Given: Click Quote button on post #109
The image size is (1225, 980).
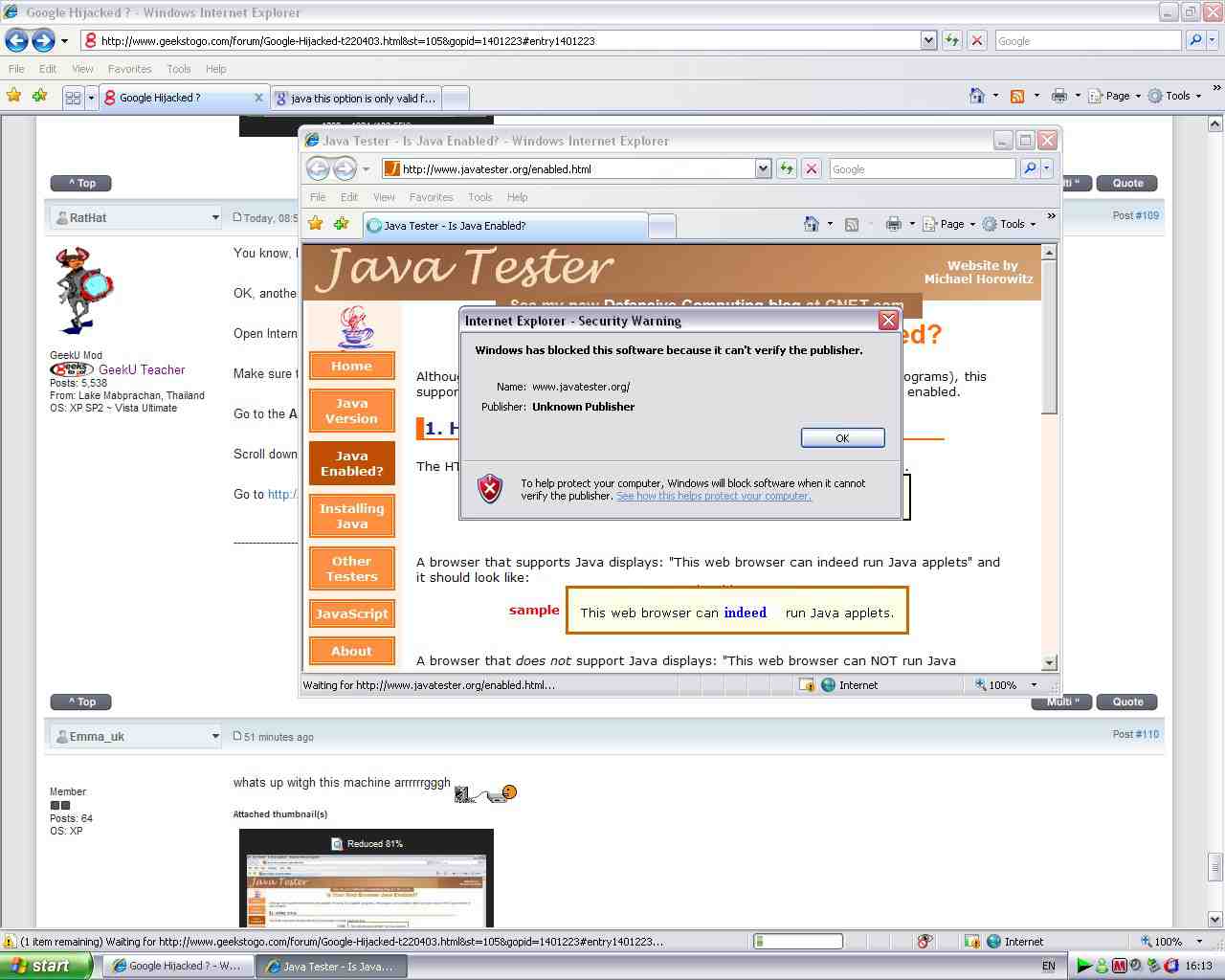Looking at the screenshot, I should (x=1127, y=183).
